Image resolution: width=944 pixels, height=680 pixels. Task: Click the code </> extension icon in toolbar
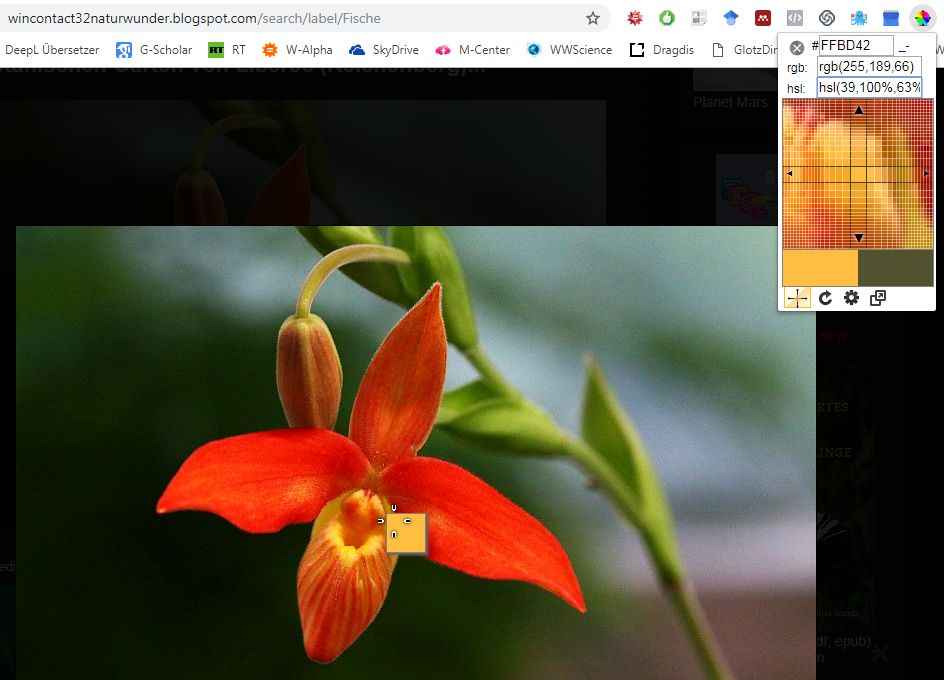pyautogui.click(x=794, y=17)
